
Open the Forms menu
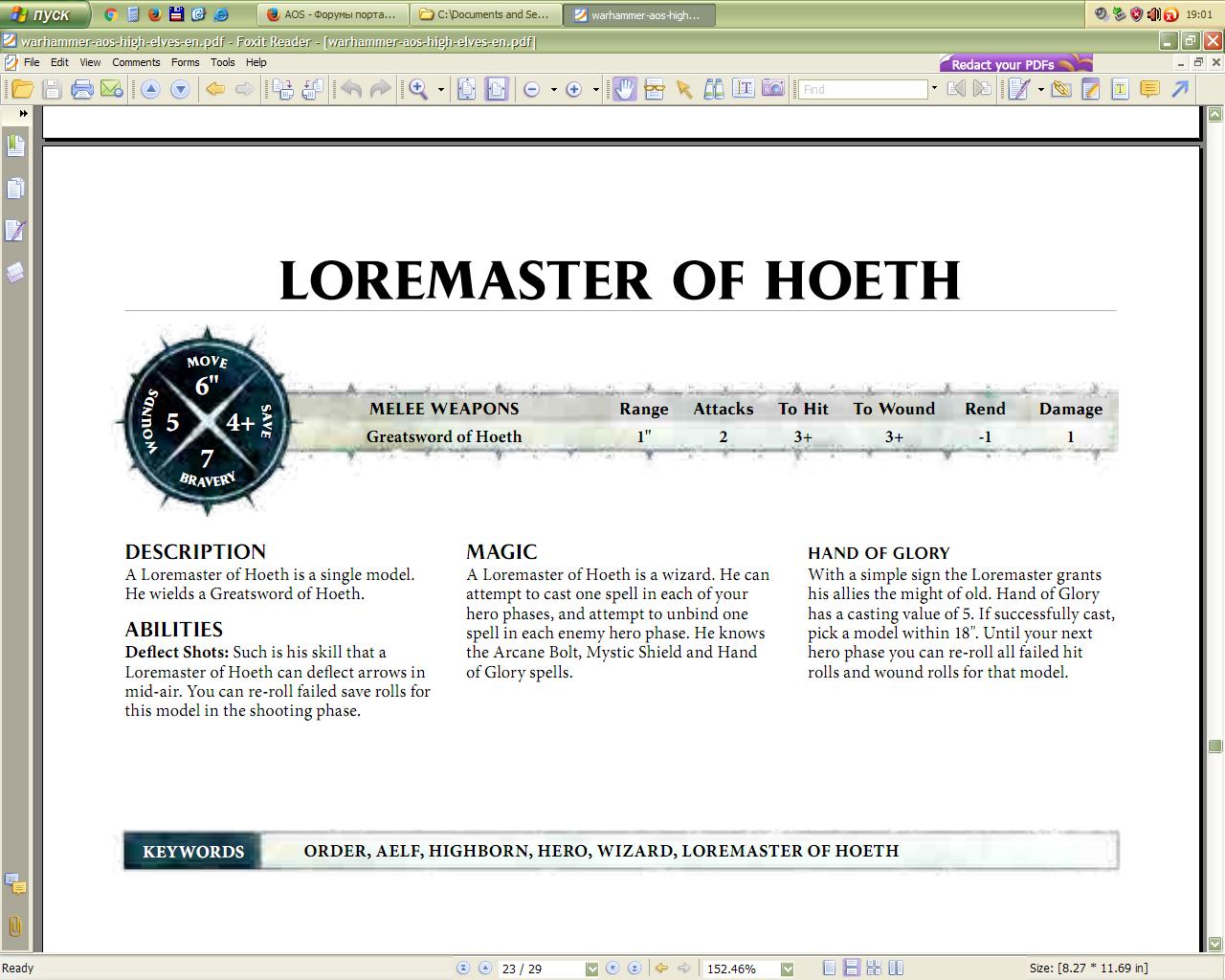pos(185,62)
